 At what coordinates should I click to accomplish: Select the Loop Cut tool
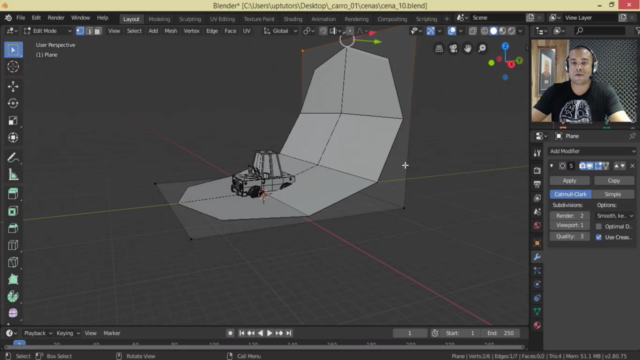click(13, 245)
